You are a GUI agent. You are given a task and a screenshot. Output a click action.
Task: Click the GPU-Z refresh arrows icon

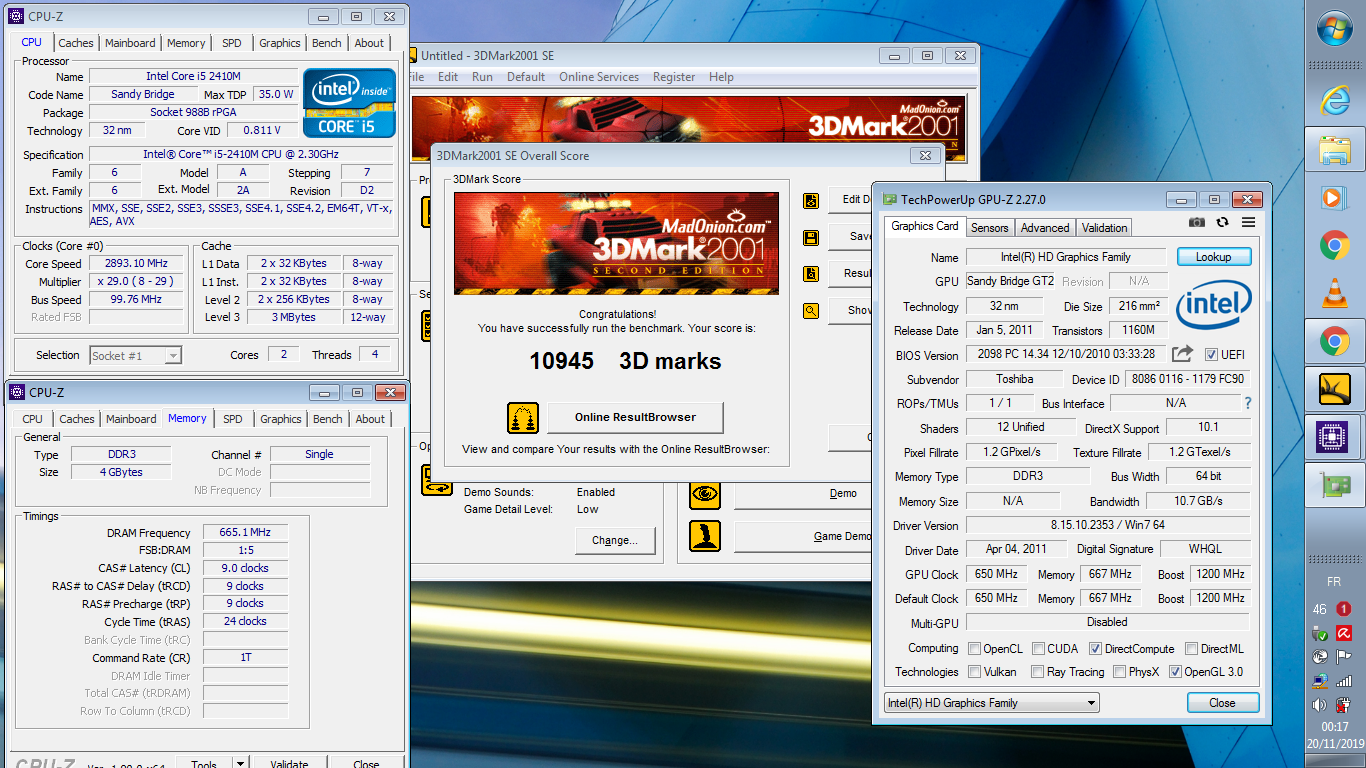1222,222
